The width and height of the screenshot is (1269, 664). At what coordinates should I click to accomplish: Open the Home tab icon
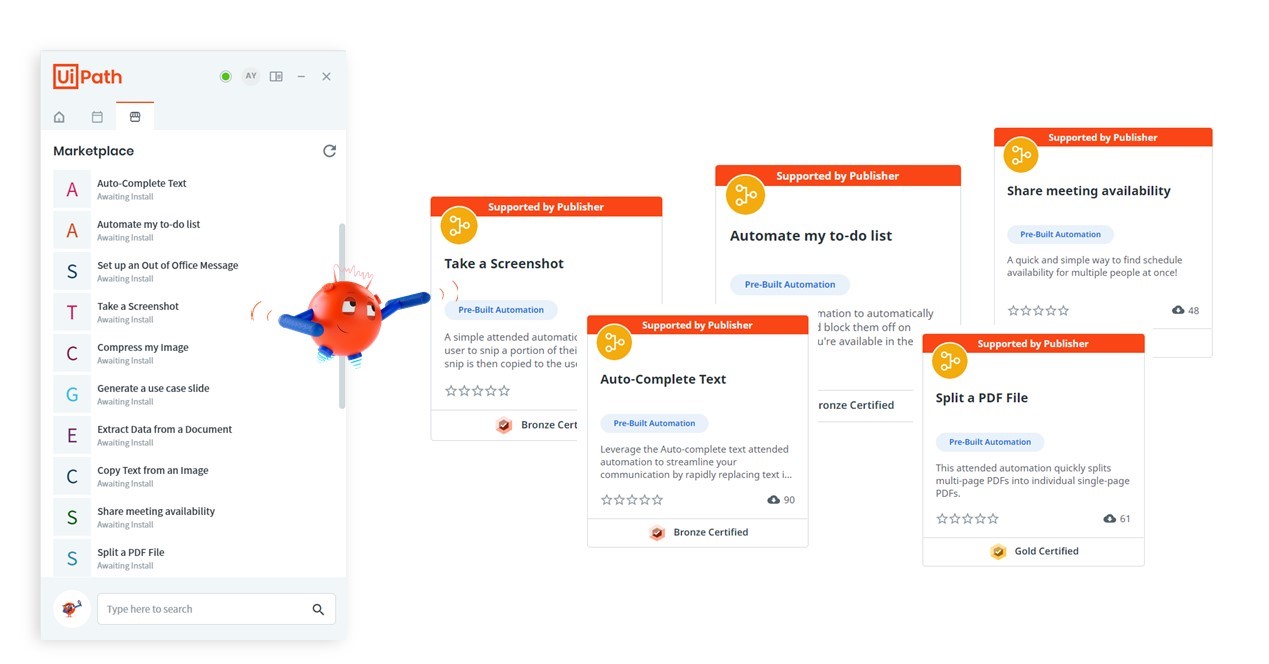[59, 117]
